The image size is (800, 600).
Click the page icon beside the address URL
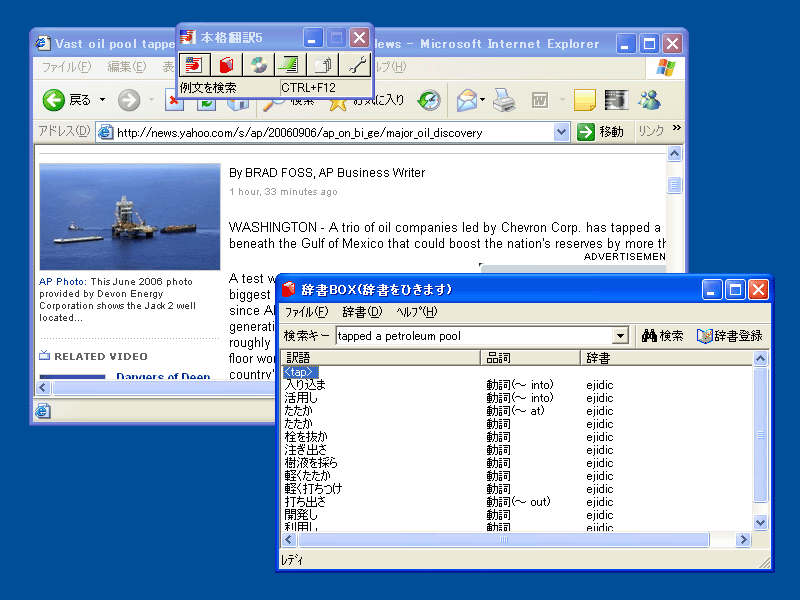[x=106, y=132]
